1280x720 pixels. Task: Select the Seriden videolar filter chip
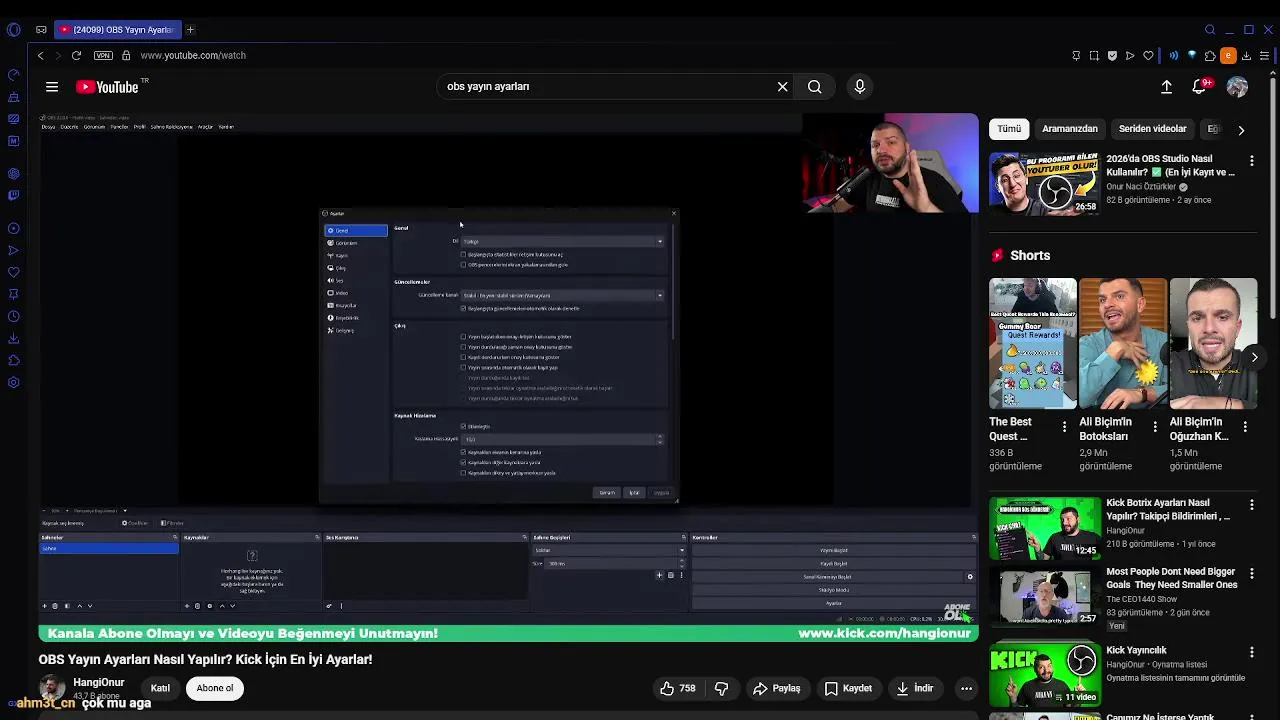coord(1152,129)
